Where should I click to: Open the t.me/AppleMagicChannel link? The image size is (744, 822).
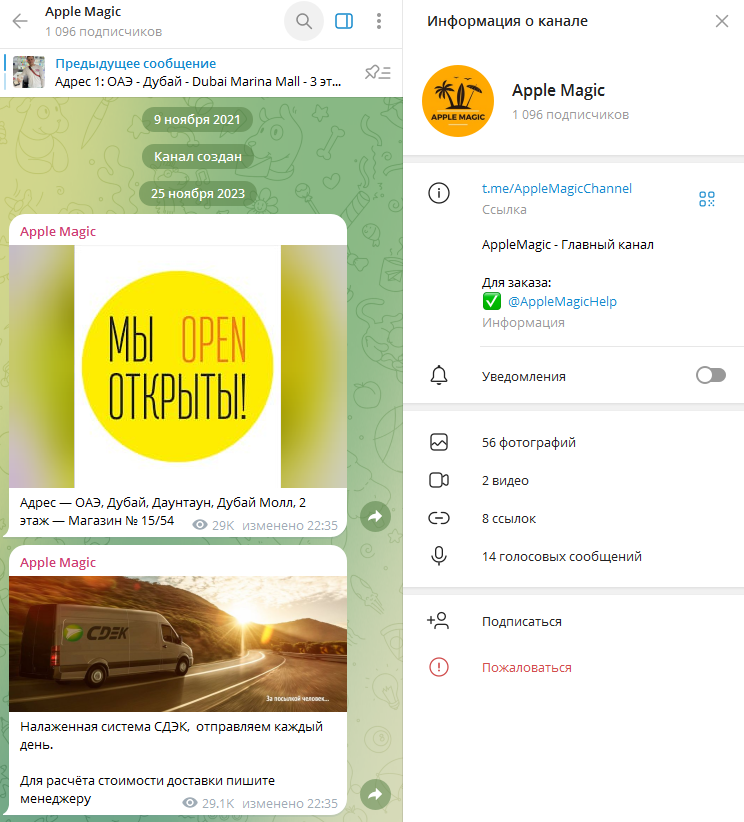pyautogui.click(x=556, y=189)
